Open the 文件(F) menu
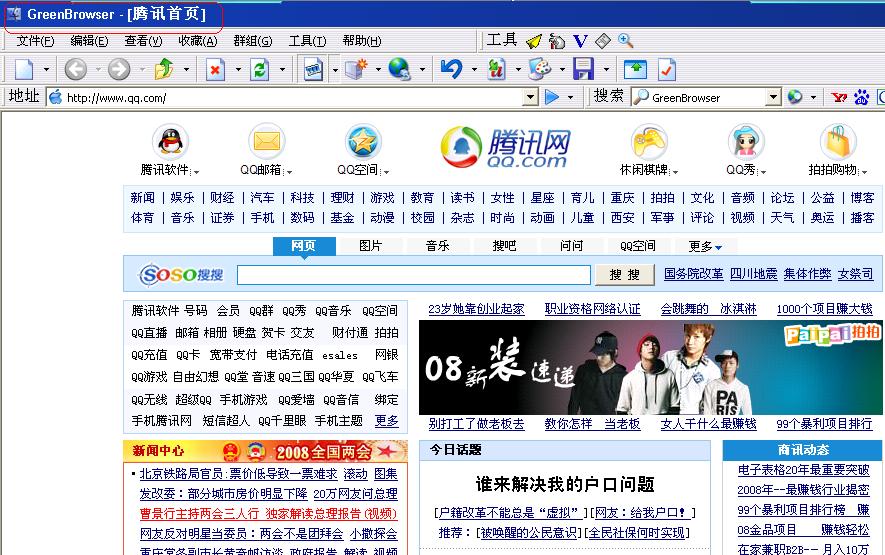Viewport: 885px width, 555px height. [x=35, y=41]
